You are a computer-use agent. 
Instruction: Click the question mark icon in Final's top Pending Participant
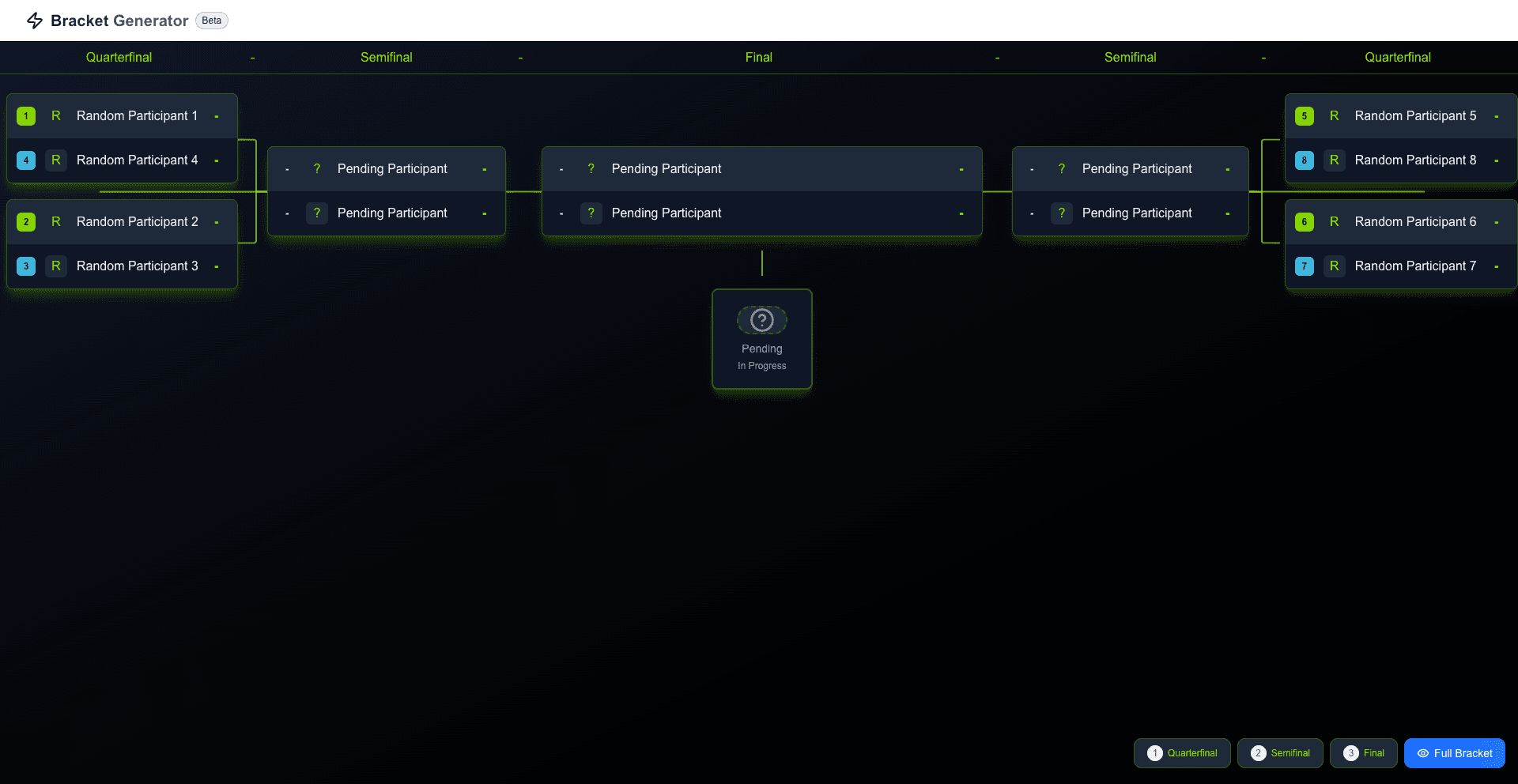pyautogui.click(x=591, y=168)
